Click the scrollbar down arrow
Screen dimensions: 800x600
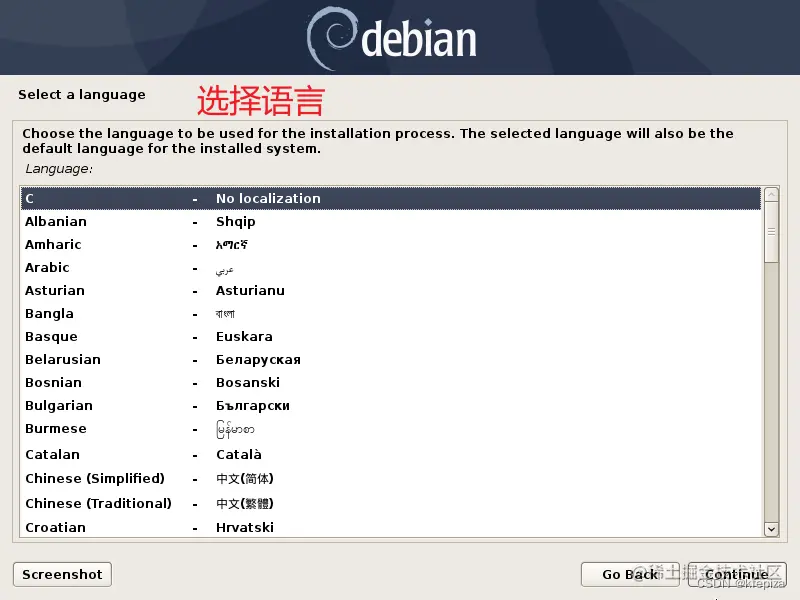pyautogui.click(x=771, y=529)
